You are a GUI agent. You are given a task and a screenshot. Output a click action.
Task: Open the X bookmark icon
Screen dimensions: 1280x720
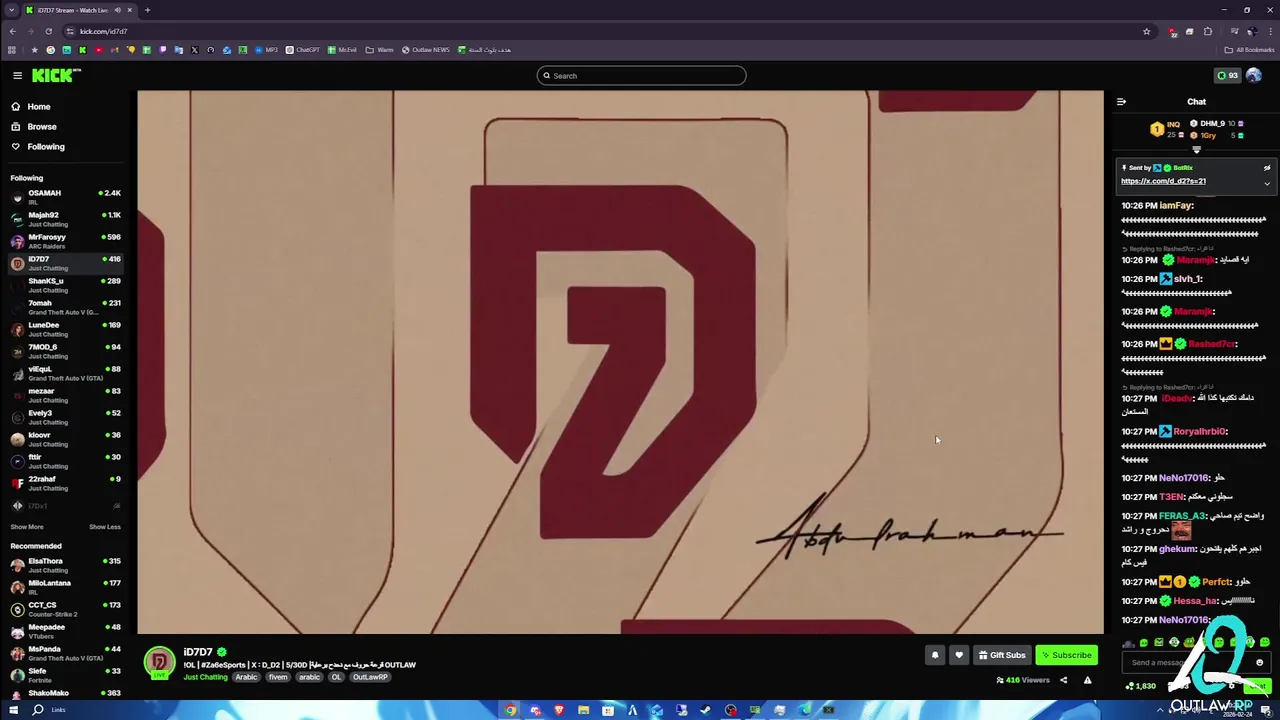click(x=194, y=50)
